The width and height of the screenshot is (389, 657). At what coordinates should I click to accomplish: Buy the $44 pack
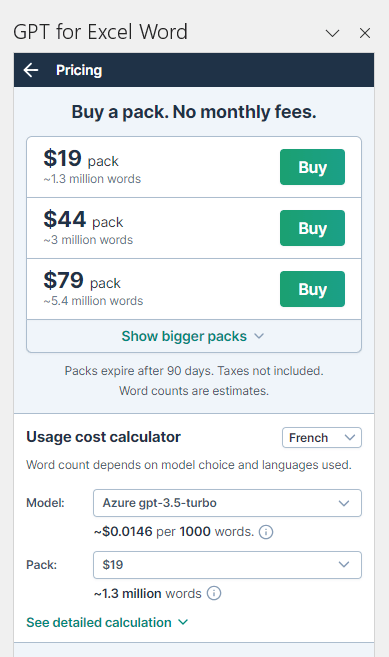(312, 228)
